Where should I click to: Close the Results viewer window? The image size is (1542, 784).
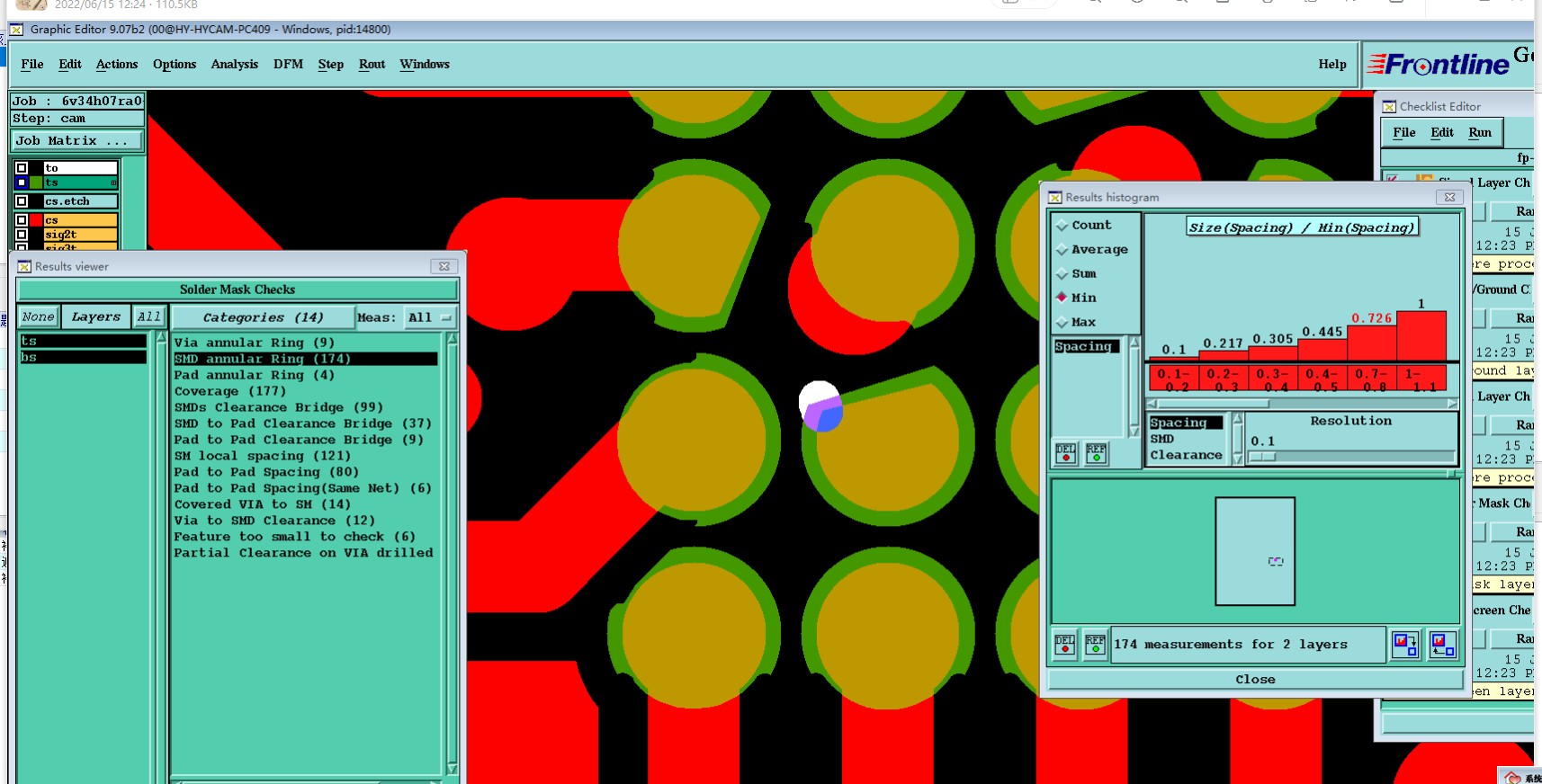(444, 267)
